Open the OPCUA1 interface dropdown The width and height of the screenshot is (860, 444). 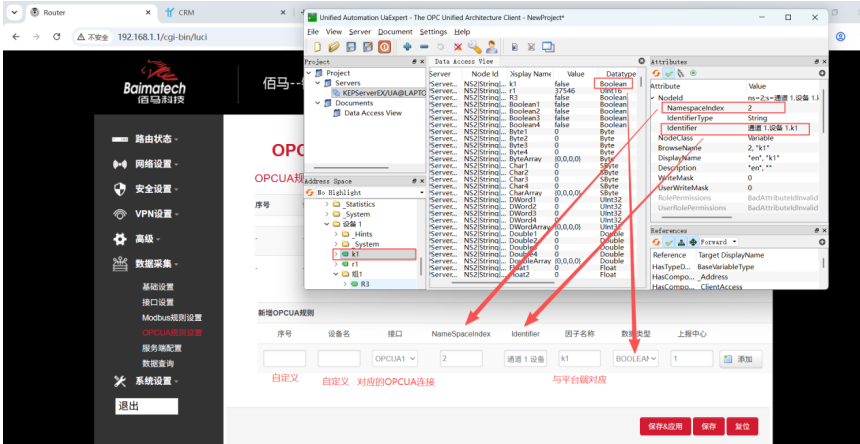(395, 358)
